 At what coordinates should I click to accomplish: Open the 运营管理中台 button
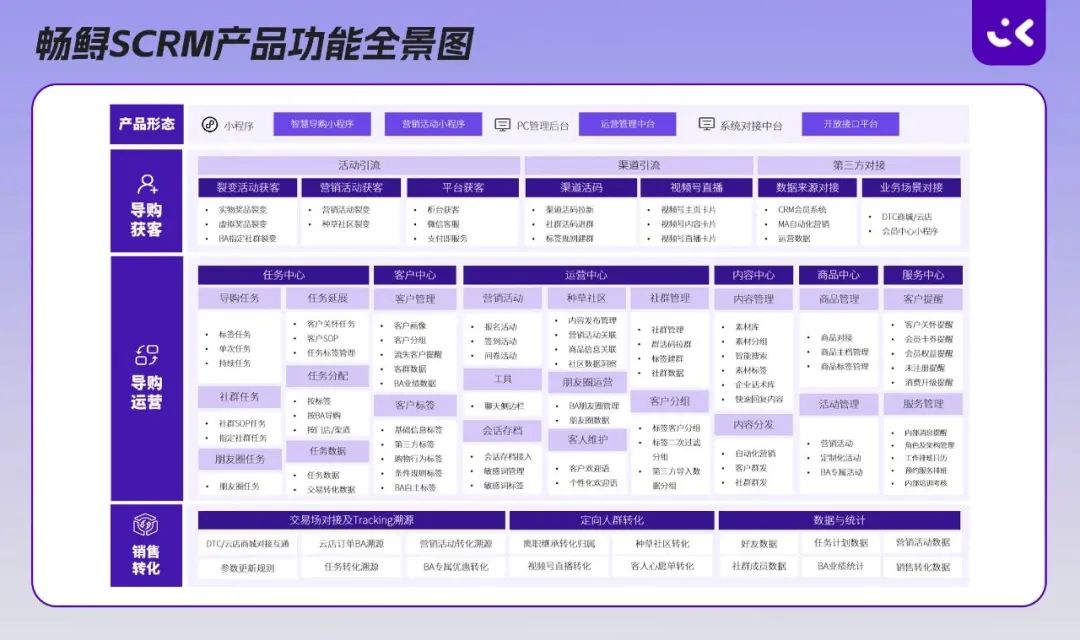[x=627, y=124]
